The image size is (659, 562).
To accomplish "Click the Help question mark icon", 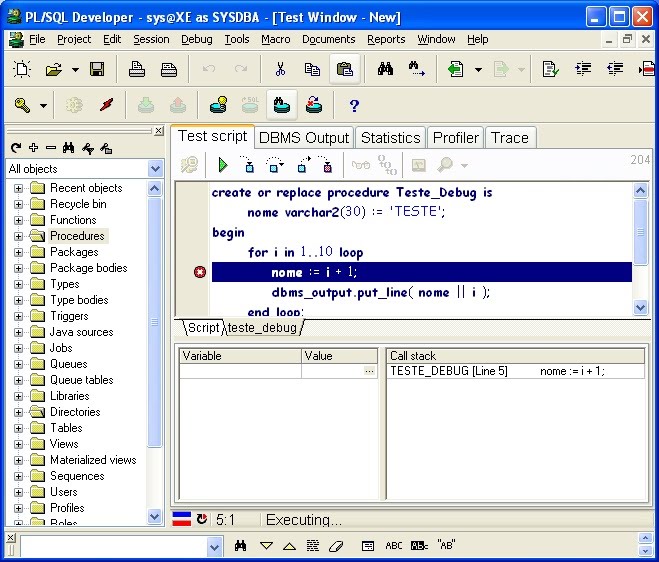I will coord(354,105).
